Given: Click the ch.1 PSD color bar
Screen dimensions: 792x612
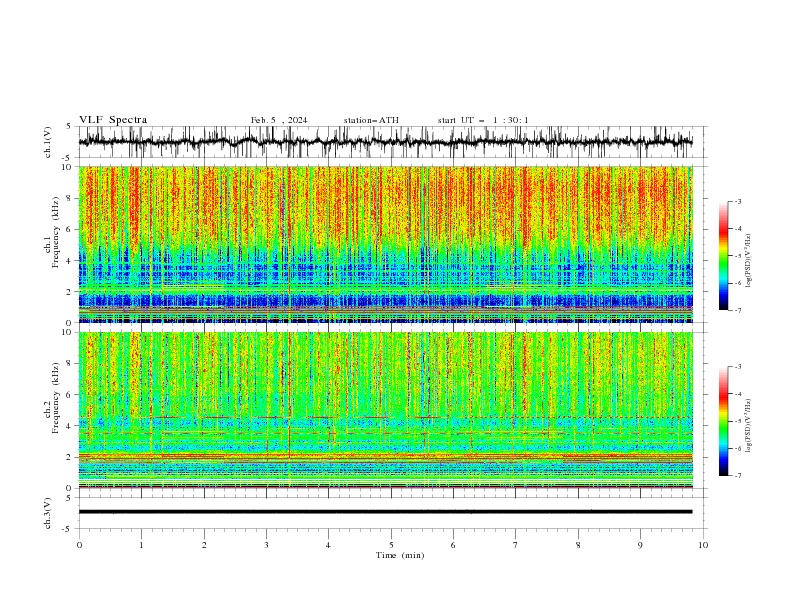Looking at the screenshot, I should point(724,256).
